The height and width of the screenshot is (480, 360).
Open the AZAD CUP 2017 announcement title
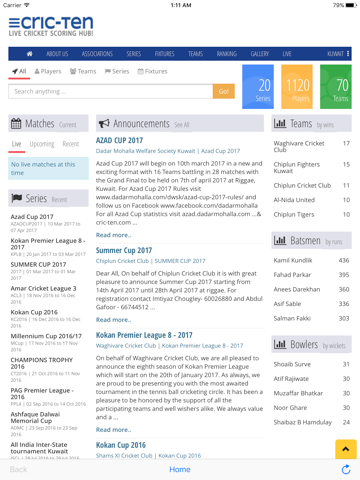(x=119, y=140)
